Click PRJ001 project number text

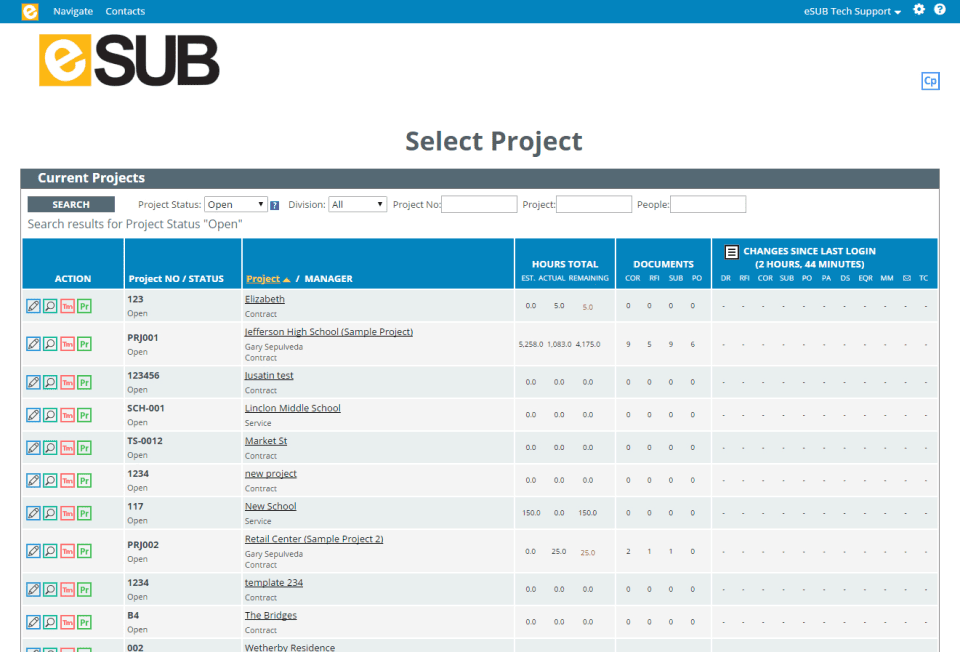pos(143,337)
